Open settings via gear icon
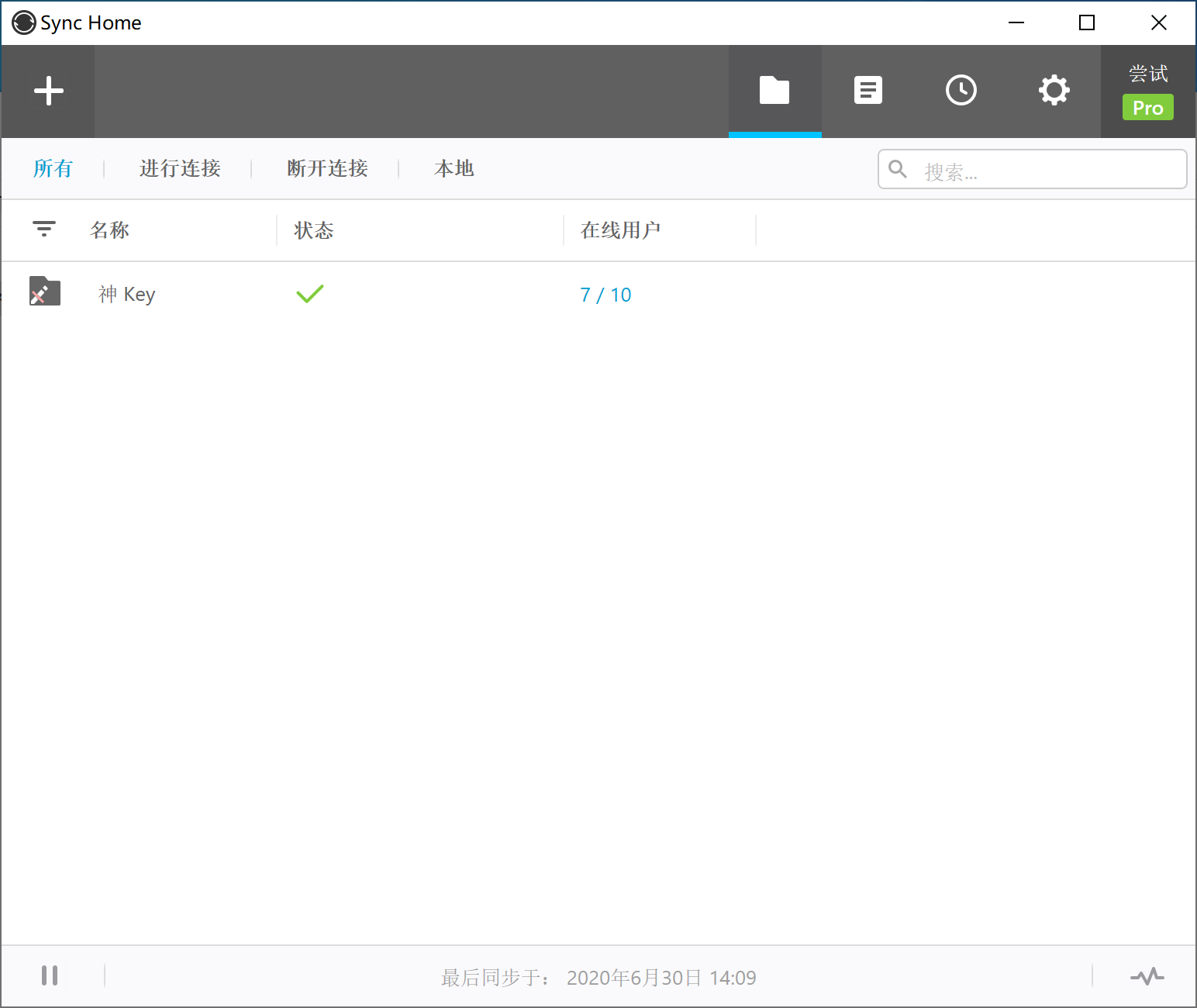The image size is (1197, 1008). click(x=1054, y=90)
